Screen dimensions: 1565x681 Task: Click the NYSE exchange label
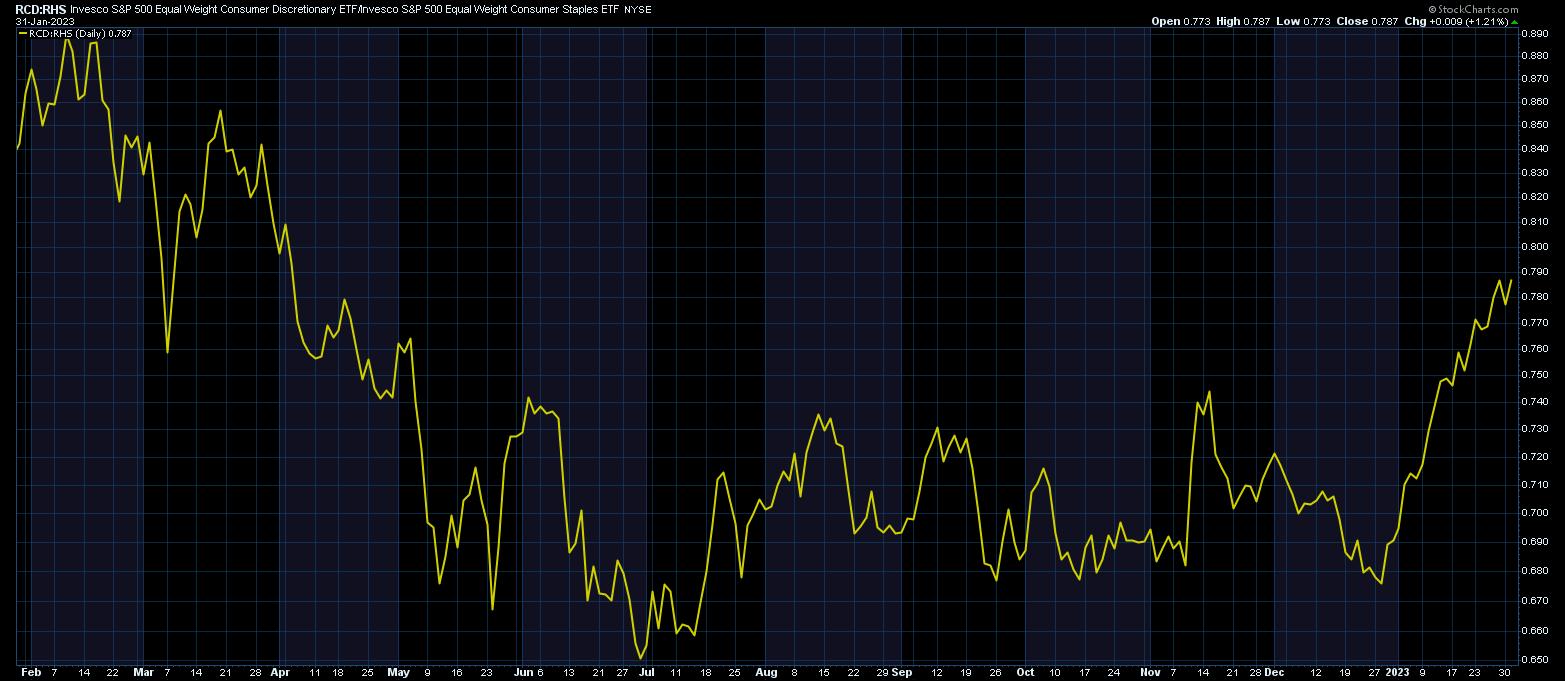(636, 9)
